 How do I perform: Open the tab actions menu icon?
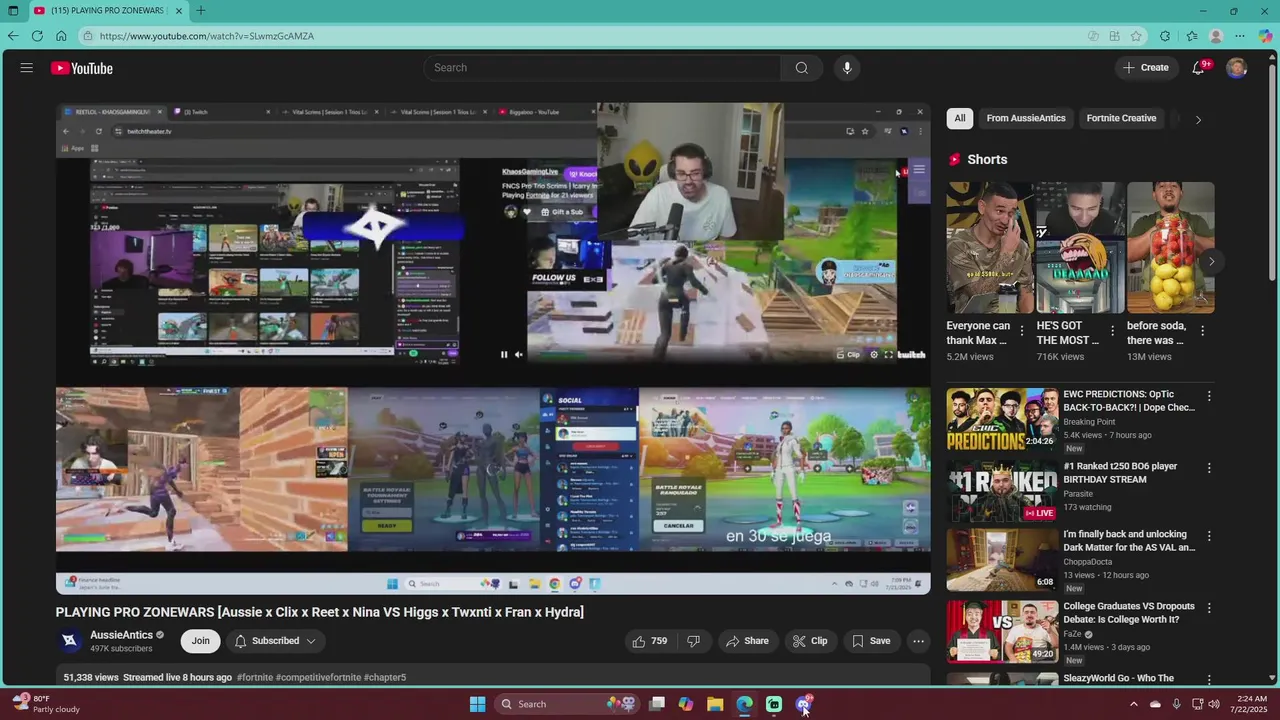tap(13, 11)
